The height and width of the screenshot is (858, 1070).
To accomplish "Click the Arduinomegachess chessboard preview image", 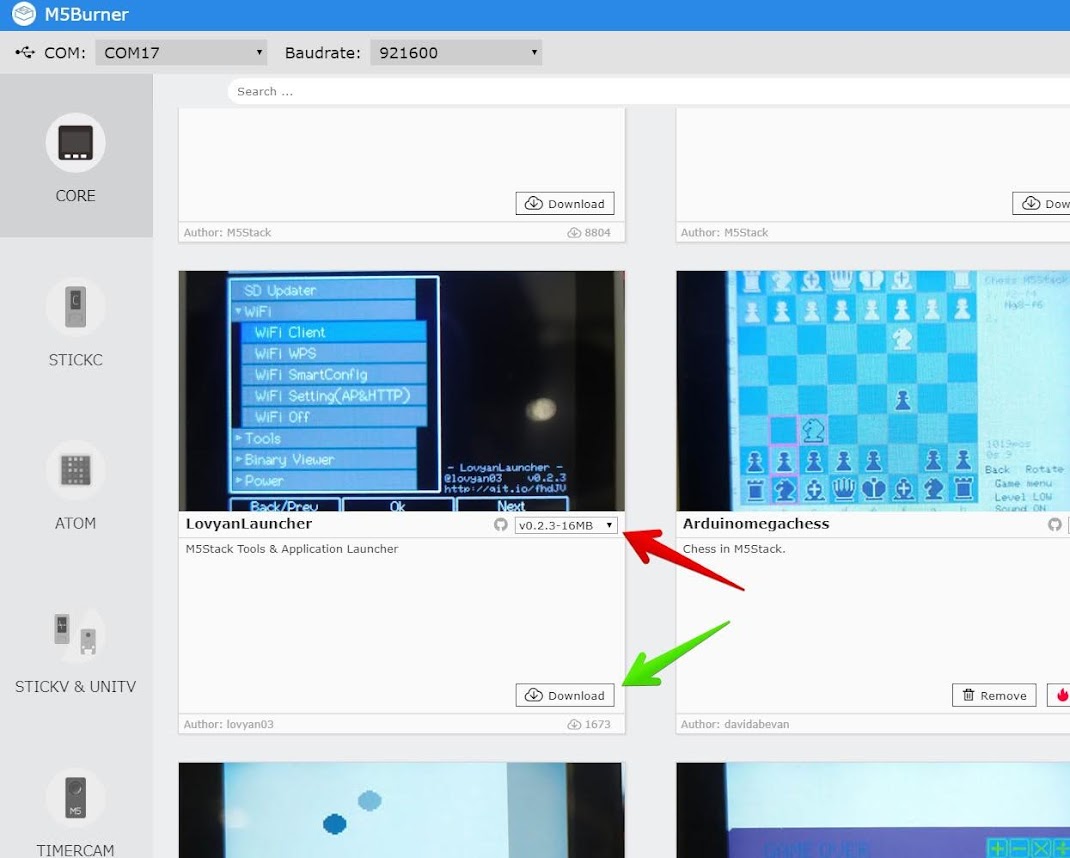I will (873, 390).
